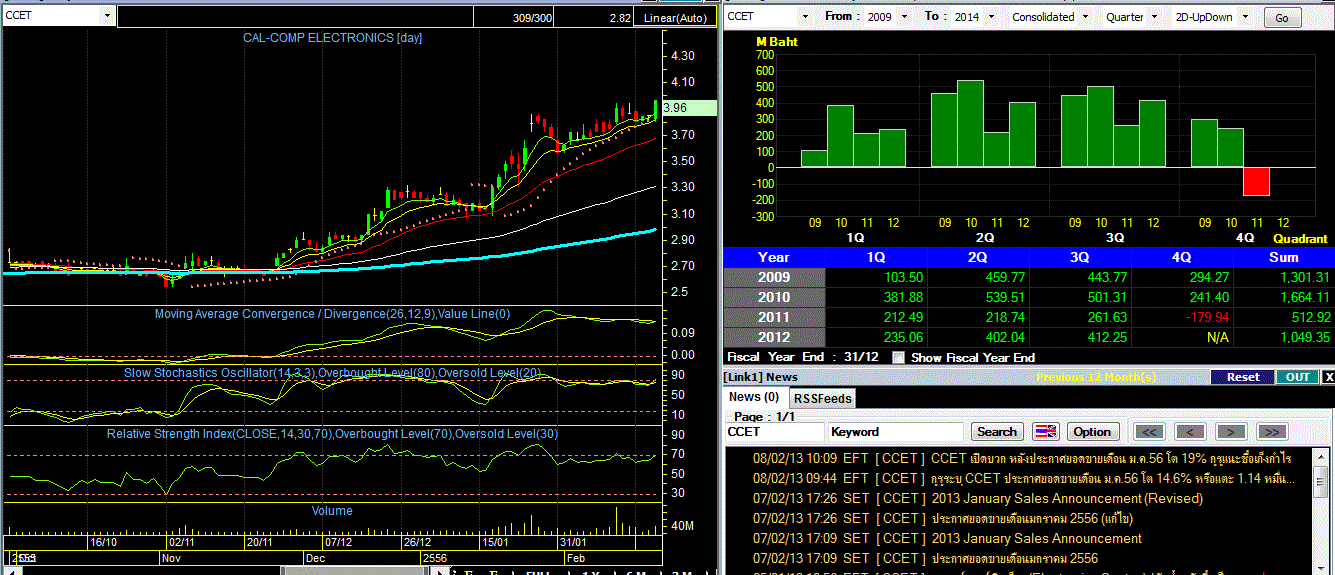Image resolution: width=1335 pixels, height=575 pixels.
Task: Click the Reset button
Action: pyautogui.click(x=1242, y=377)
